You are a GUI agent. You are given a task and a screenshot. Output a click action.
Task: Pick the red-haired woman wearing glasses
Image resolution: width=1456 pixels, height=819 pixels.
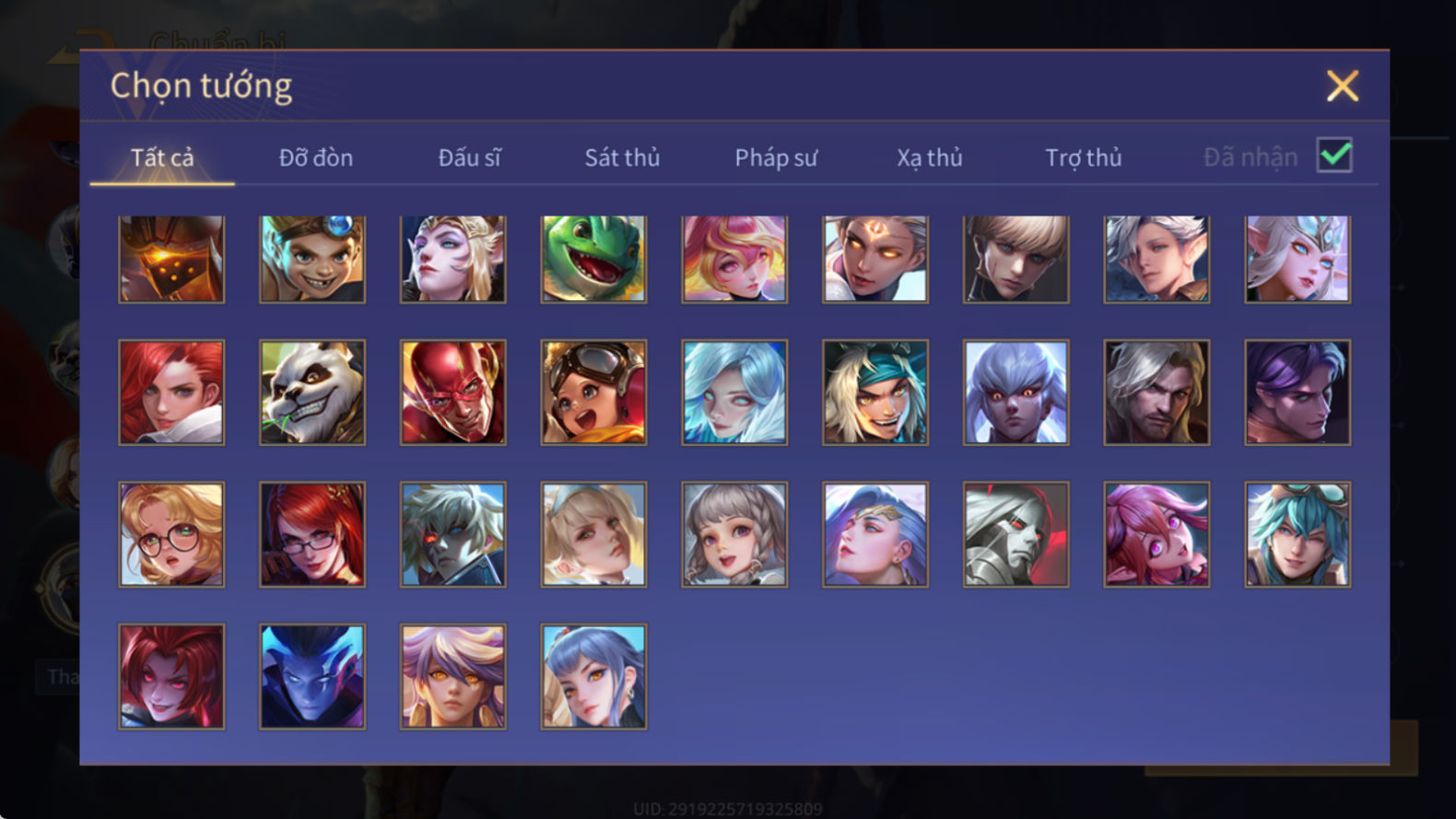coord(312,534)
